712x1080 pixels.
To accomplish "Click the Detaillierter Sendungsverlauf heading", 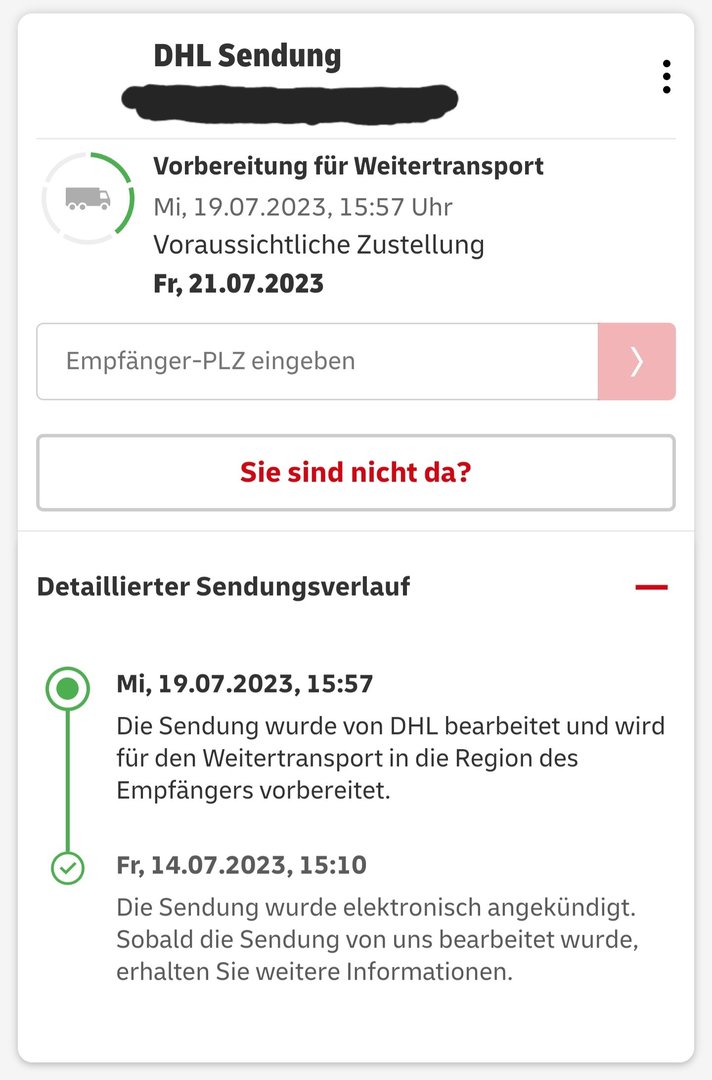I will (223, 587).
